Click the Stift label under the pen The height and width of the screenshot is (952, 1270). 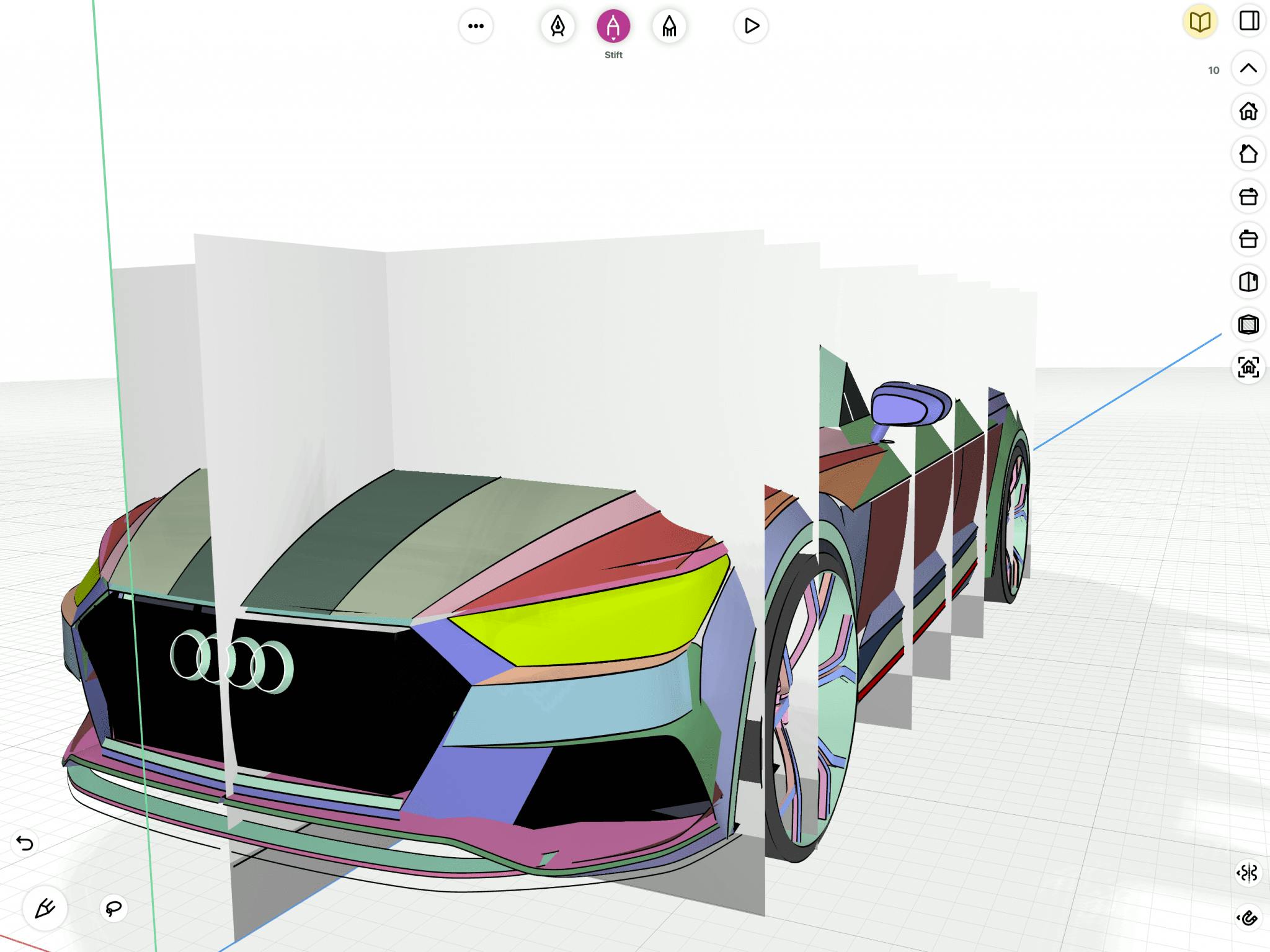(613, 55)
